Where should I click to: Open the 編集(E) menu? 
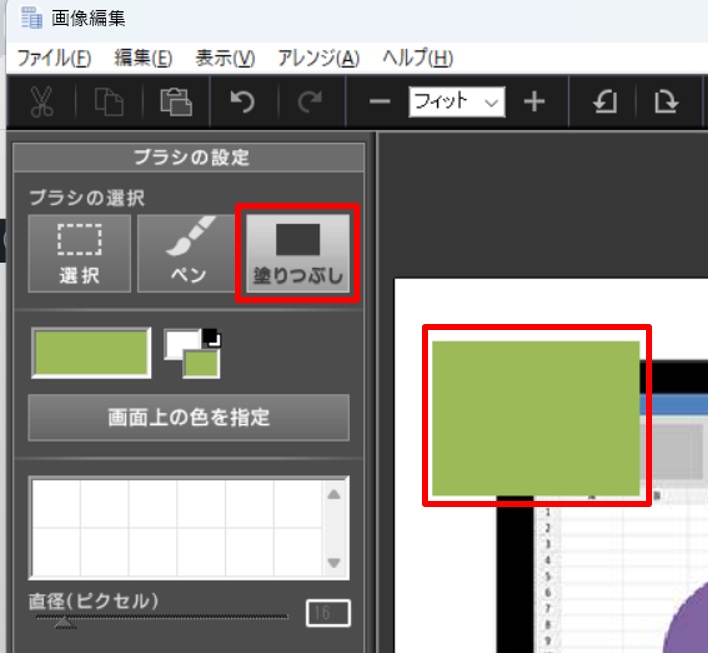point(143,58)
